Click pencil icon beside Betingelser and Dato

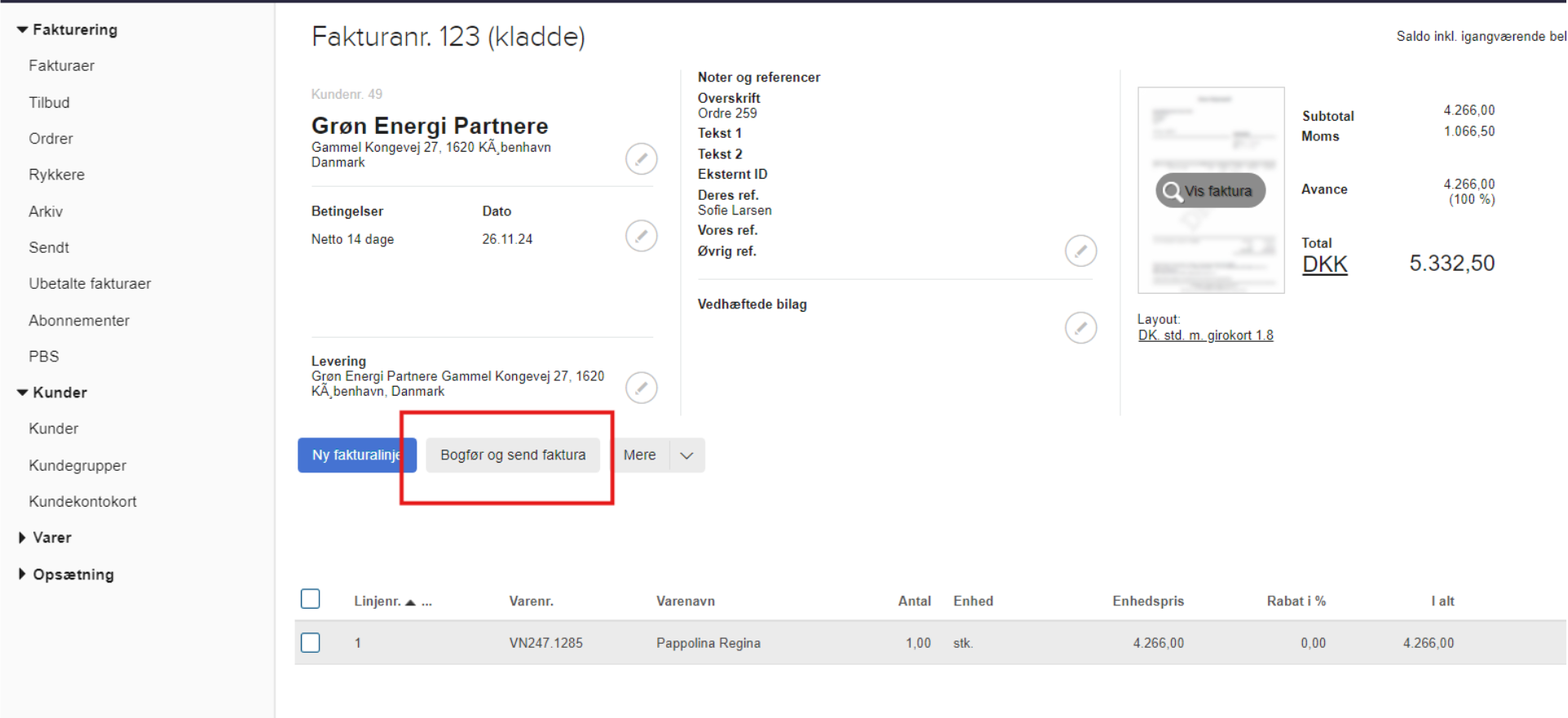pyautogui.click(x=641, y=236)
